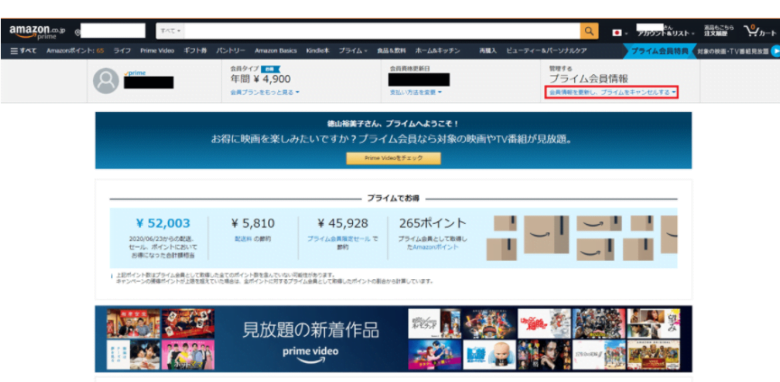
Task: Open Prime Video nav item
Action: (157, 51)
